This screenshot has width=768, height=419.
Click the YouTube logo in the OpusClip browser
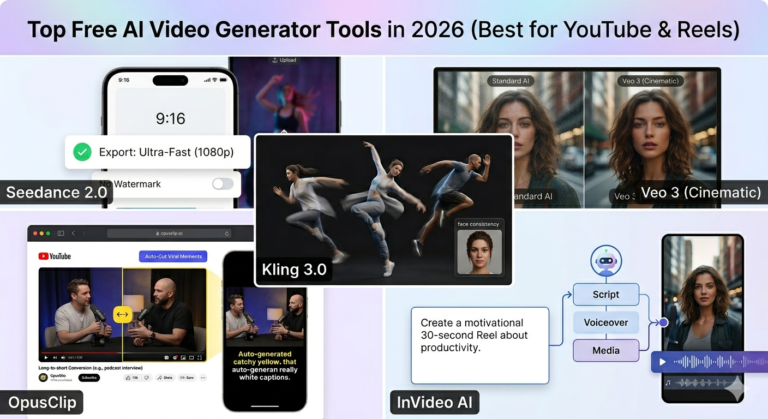point(54,256)
